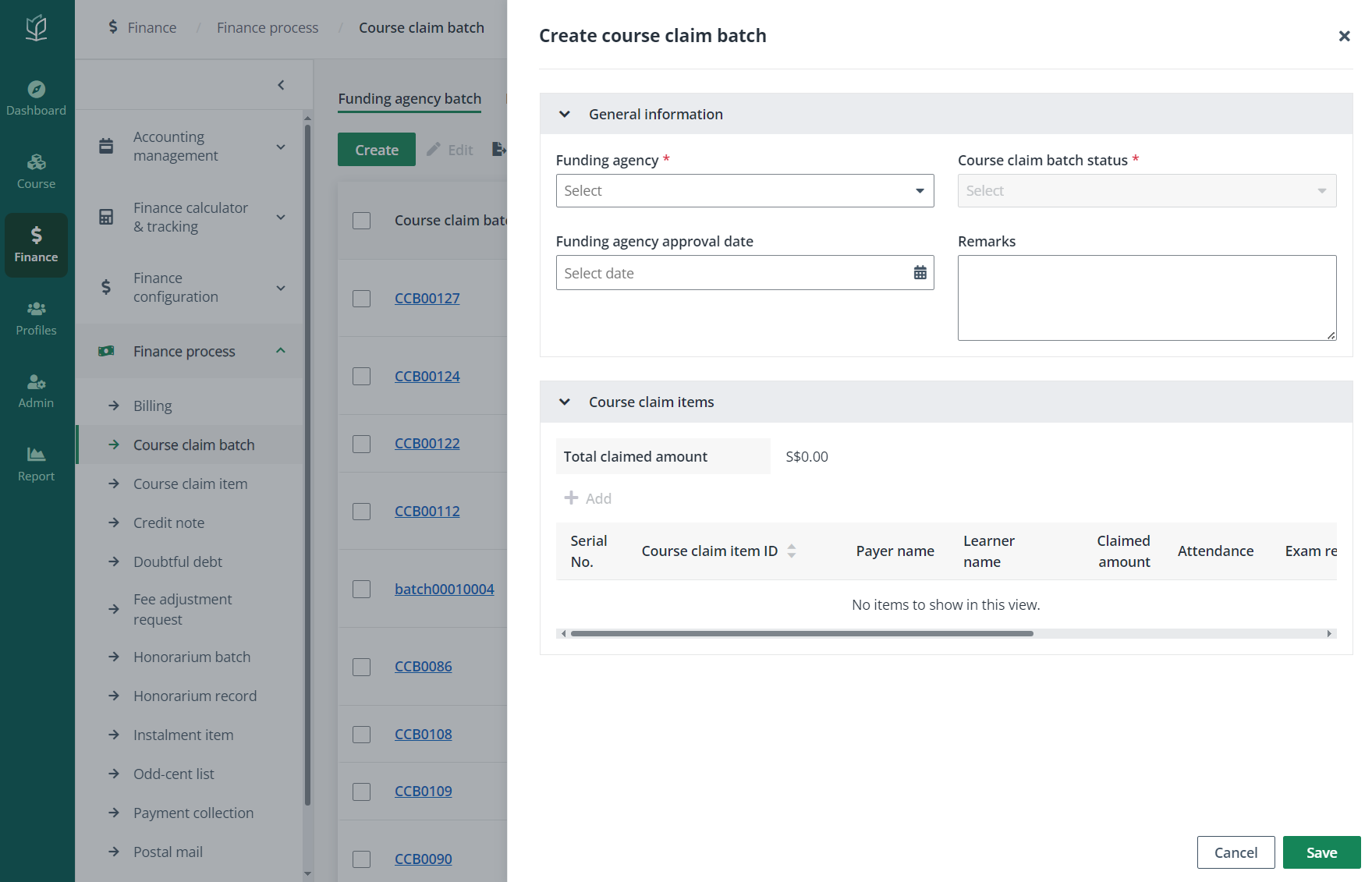Click the table scroll right arrow
Image resolution: width=1372 pixels, height=882 pixels.
point(1329,633)
